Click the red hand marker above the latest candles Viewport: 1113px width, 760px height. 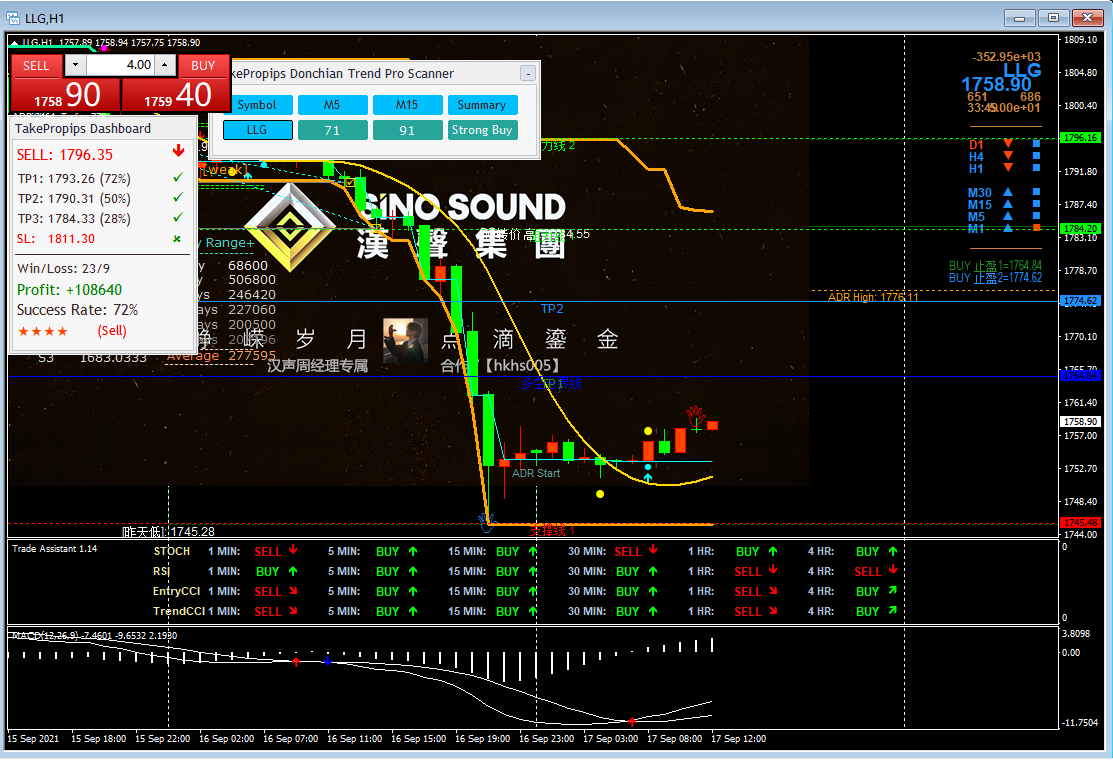(x=696, y=416)
